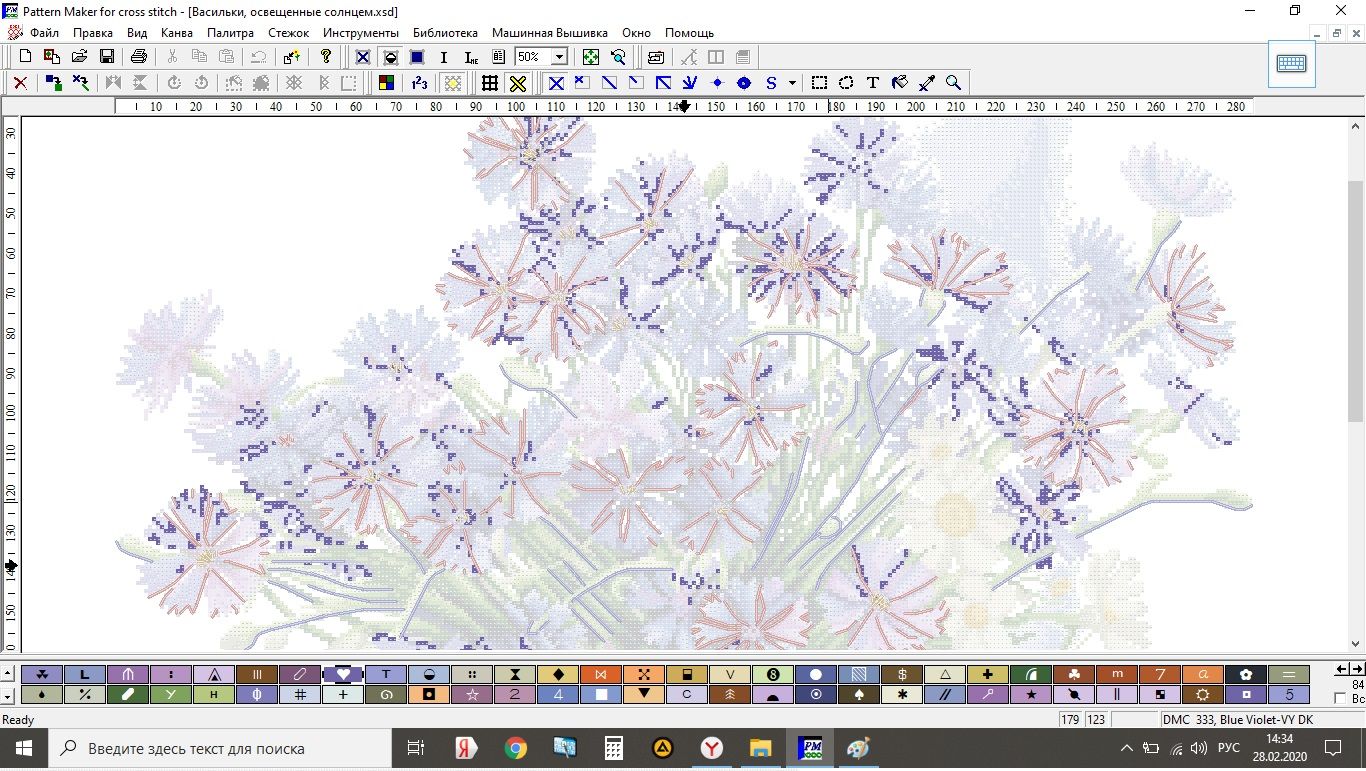Choose the French knot stitch tool
Screen dimensions: 1366x771
coord(717,83)
